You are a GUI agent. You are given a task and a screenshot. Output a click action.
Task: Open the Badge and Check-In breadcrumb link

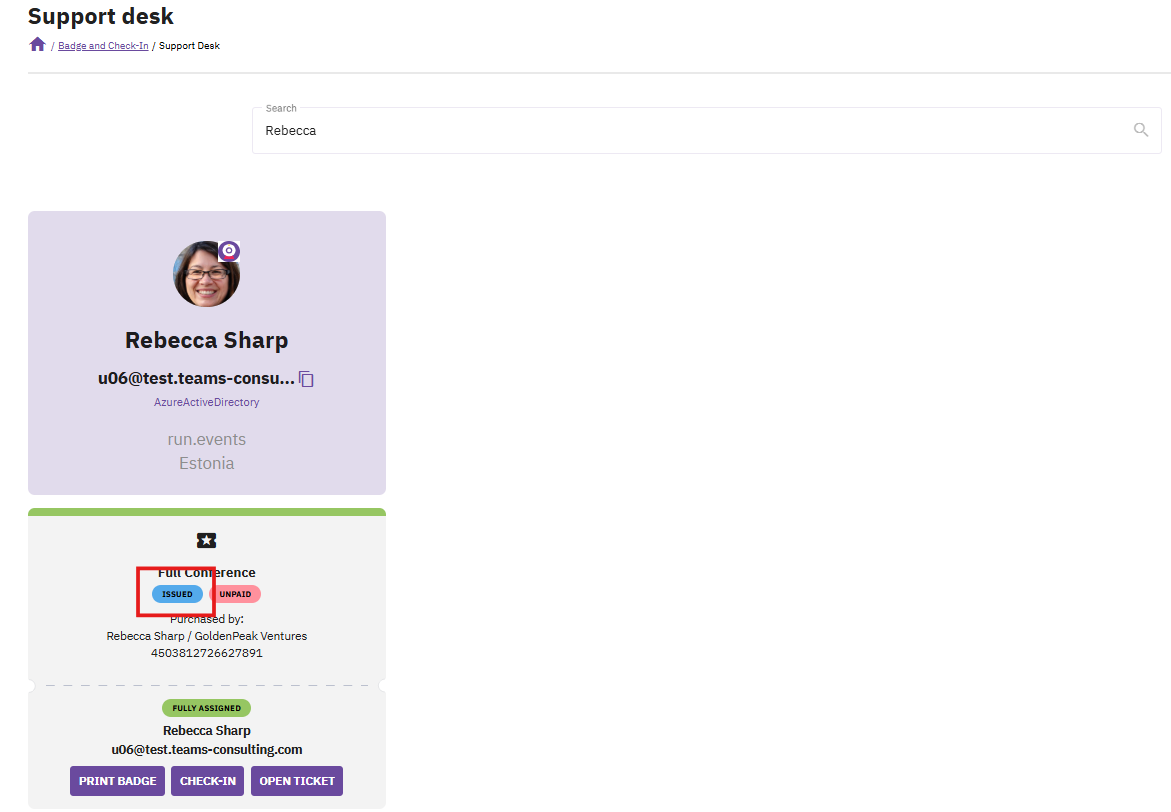(x=103, y=46)
